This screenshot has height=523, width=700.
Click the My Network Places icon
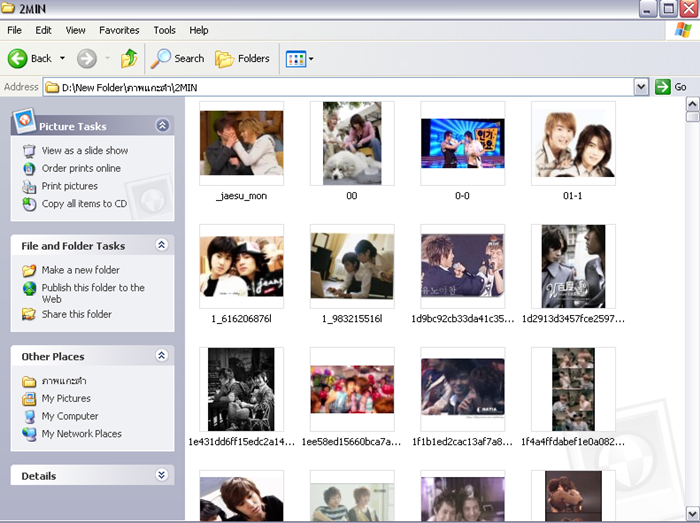click(29, 434)
